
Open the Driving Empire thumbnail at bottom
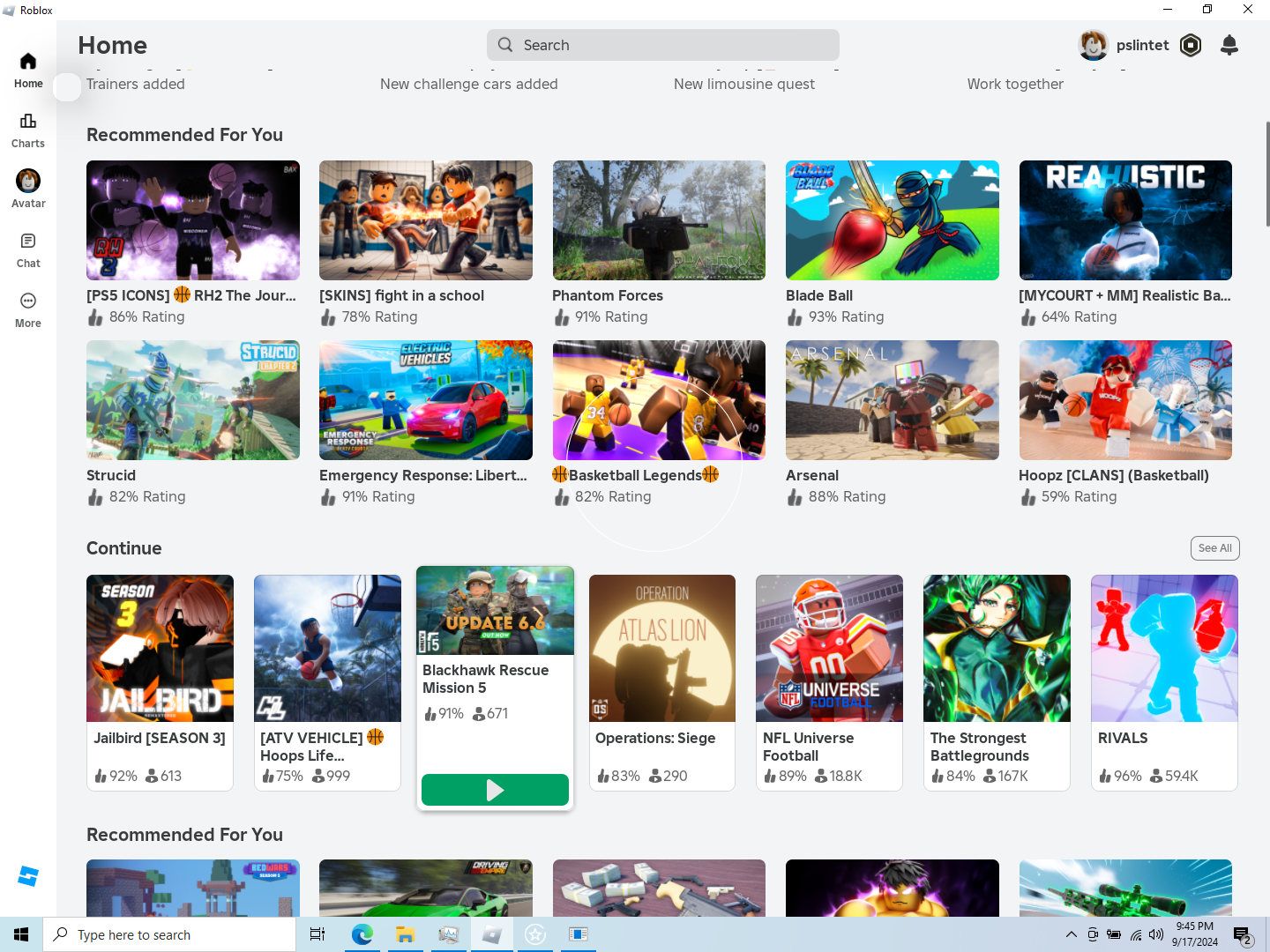(426, 889)
